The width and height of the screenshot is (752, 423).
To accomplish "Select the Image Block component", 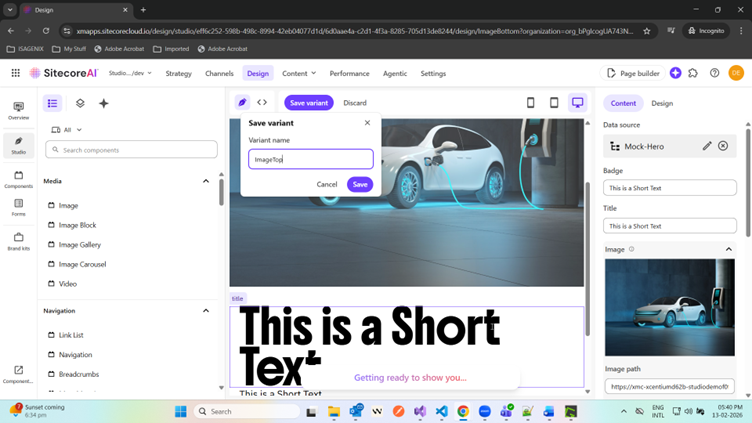I will pyautogui.click(x=77, y=225).
